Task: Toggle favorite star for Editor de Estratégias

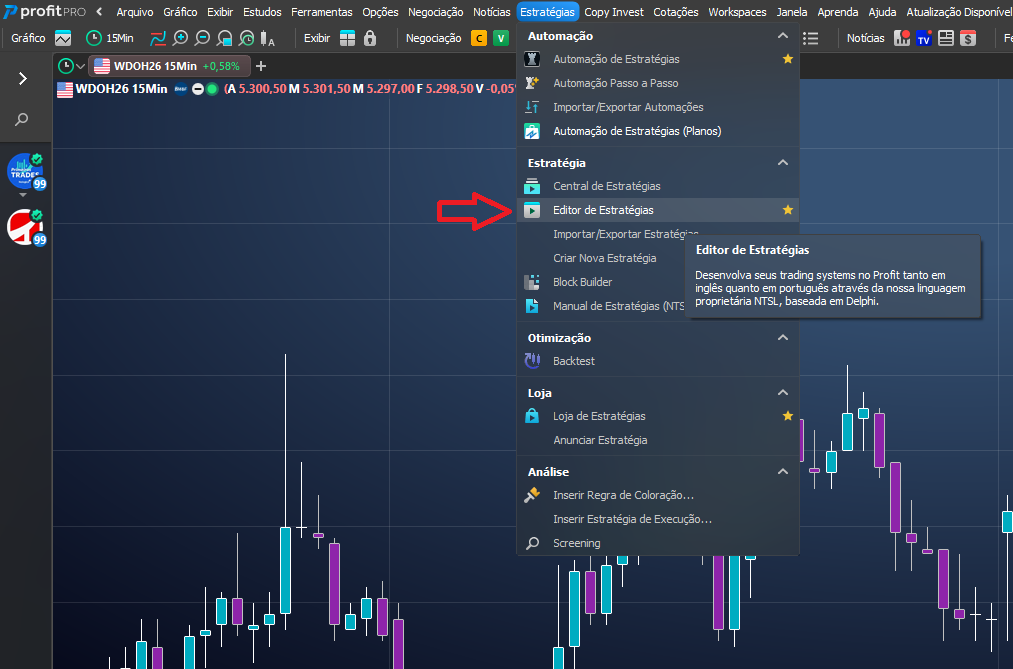Action: click(788, 210)
